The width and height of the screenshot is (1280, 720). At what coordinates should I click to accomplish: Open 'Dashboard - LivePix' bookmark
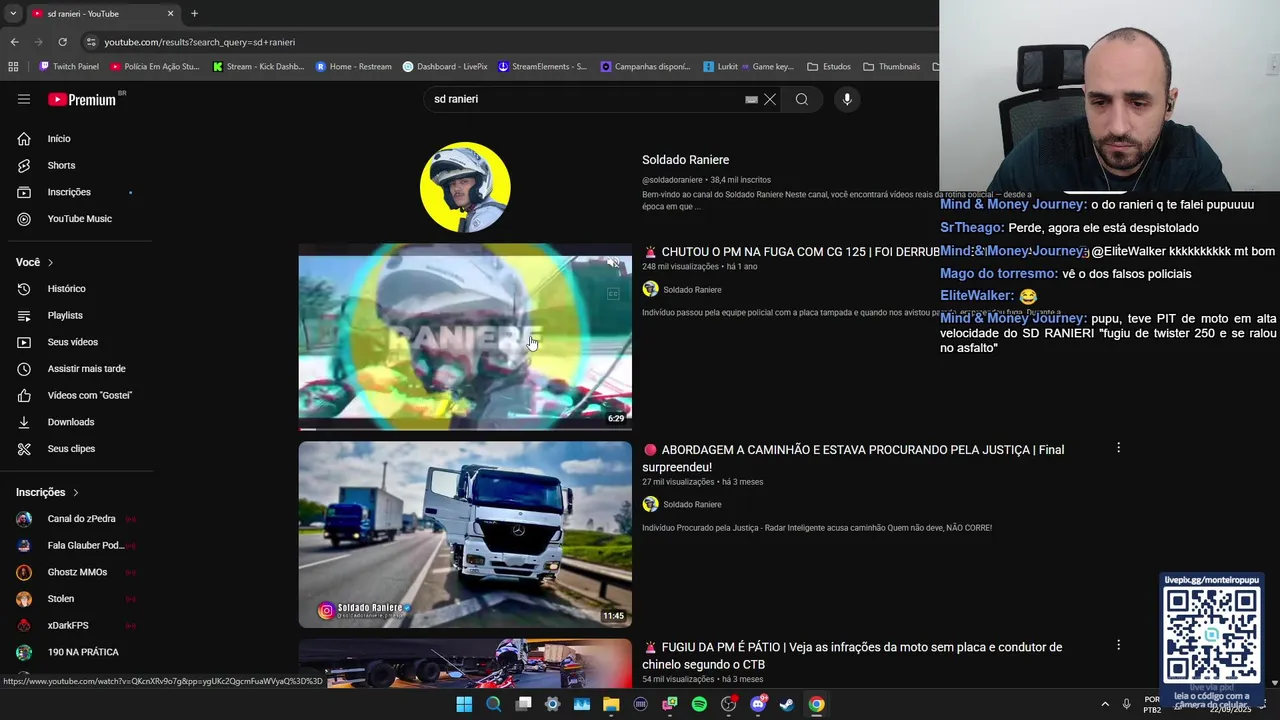(x=445, y=67)
